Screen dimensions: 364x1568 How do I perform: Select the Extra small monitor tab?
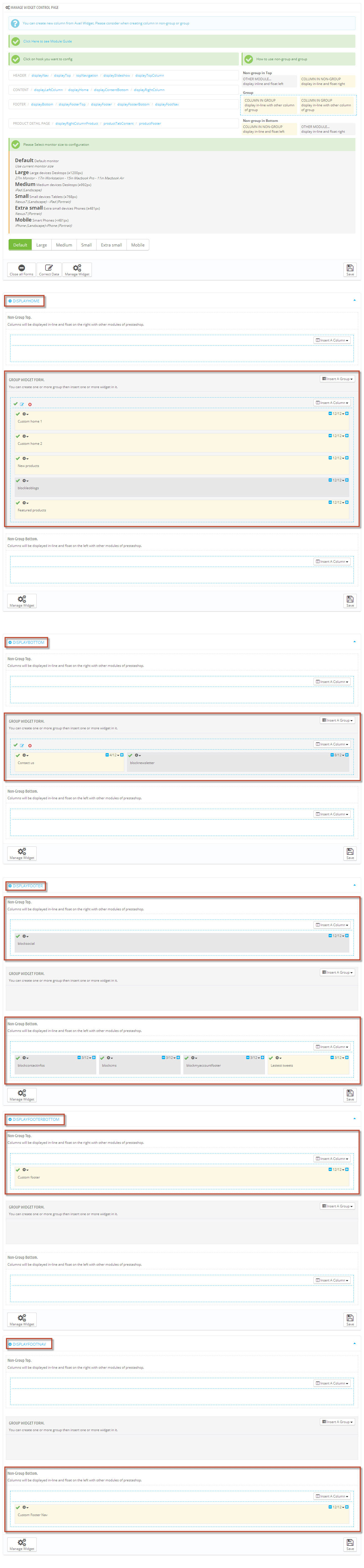111,245
